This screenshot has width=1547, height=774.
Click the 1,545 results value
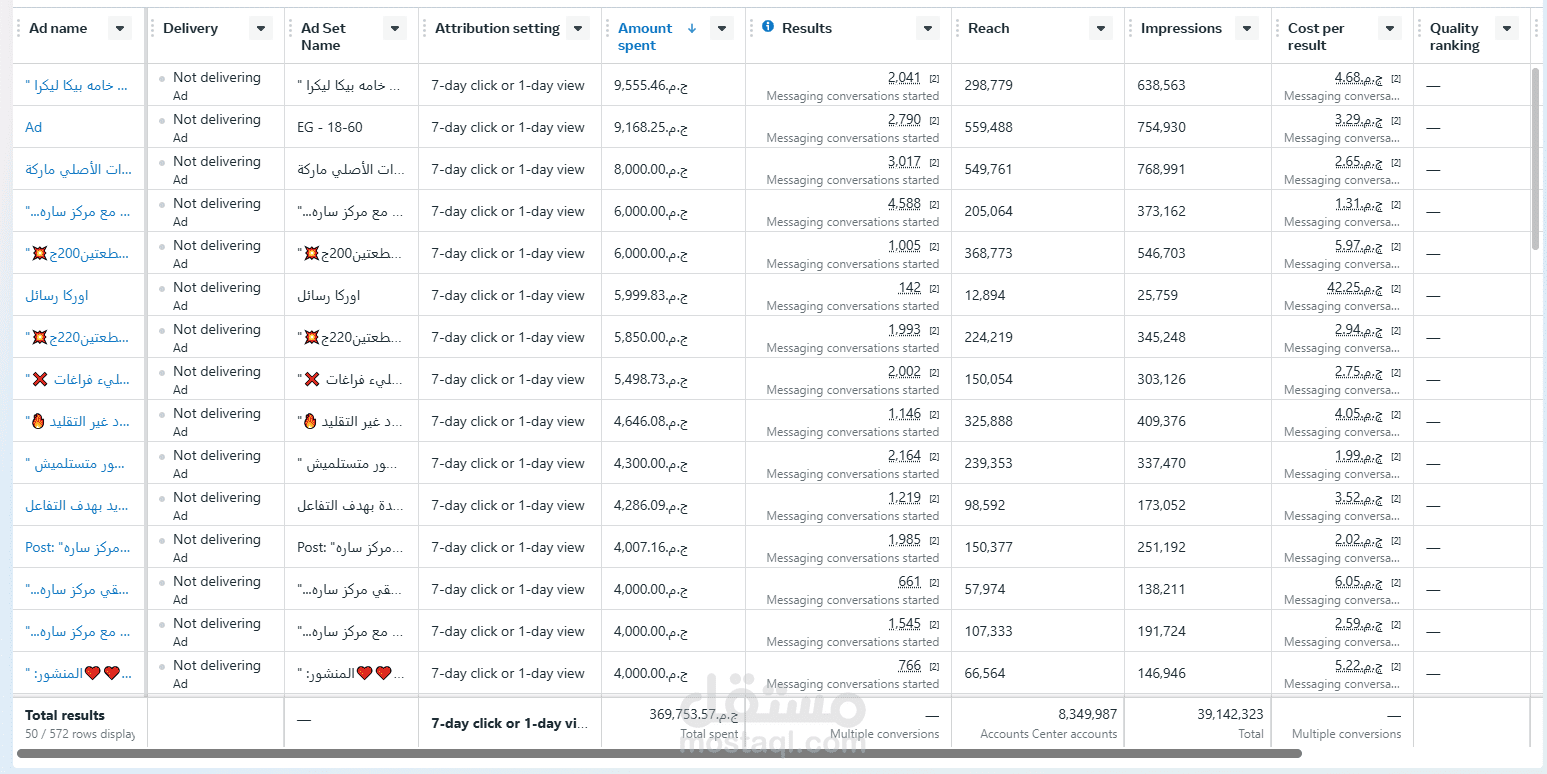[904, 623]
